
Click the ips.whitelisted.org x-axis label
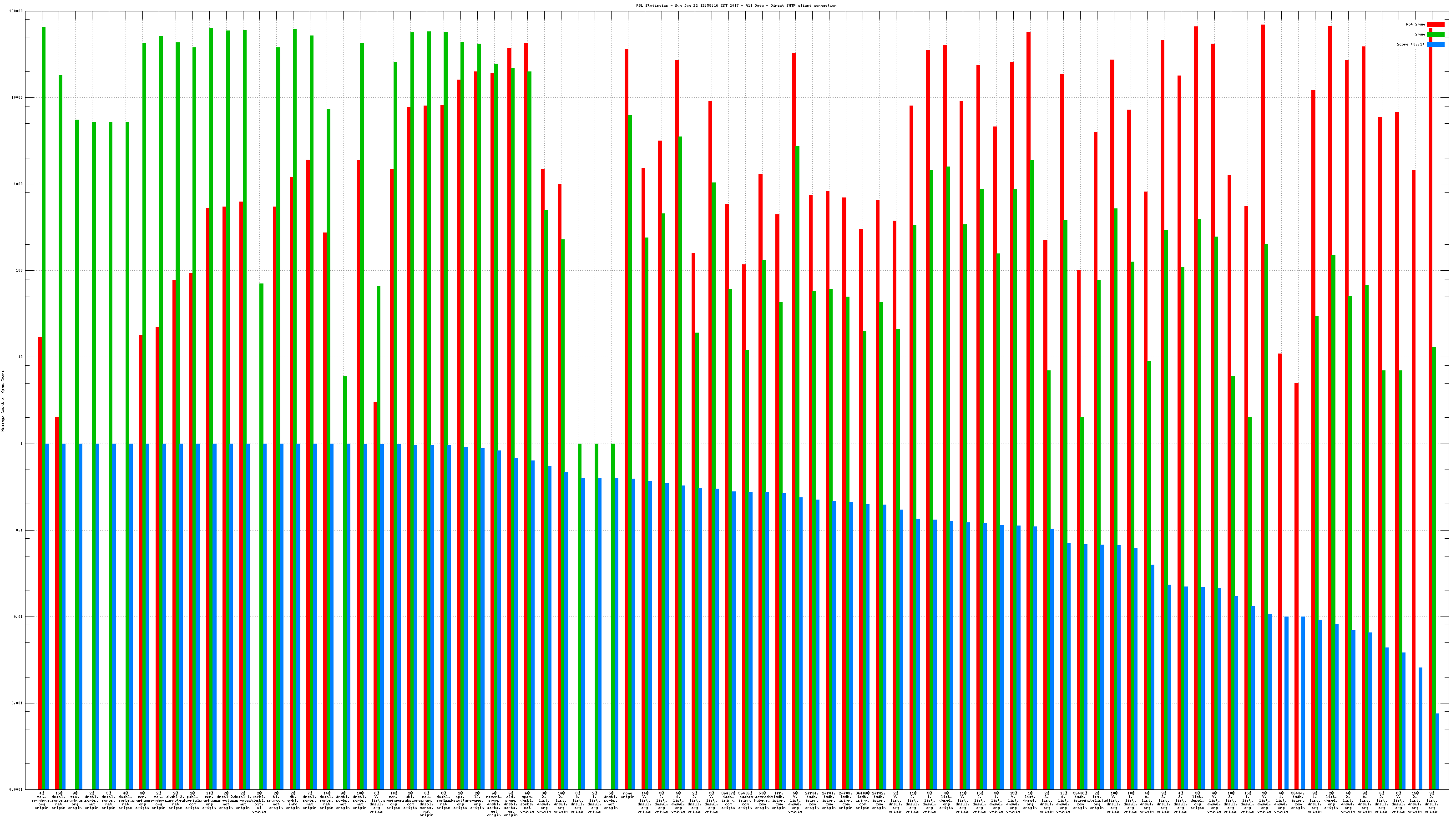[x=1097, y=800]
